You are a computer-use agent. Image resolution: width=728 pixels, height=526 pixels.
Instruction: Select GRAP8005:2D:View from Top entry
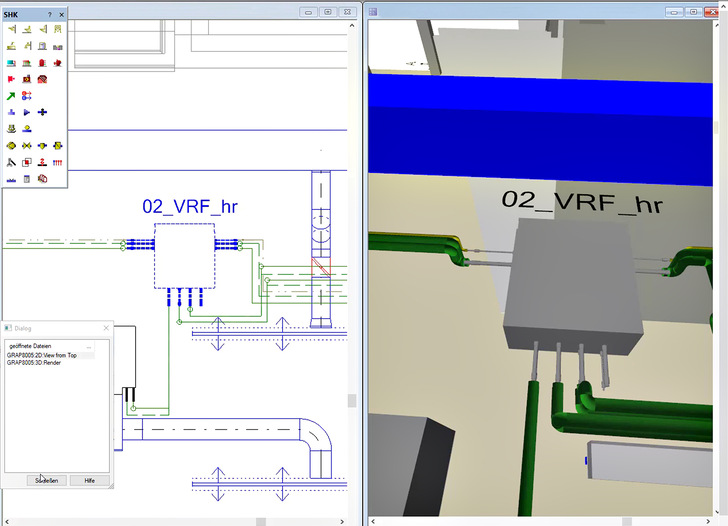point(42,355)
